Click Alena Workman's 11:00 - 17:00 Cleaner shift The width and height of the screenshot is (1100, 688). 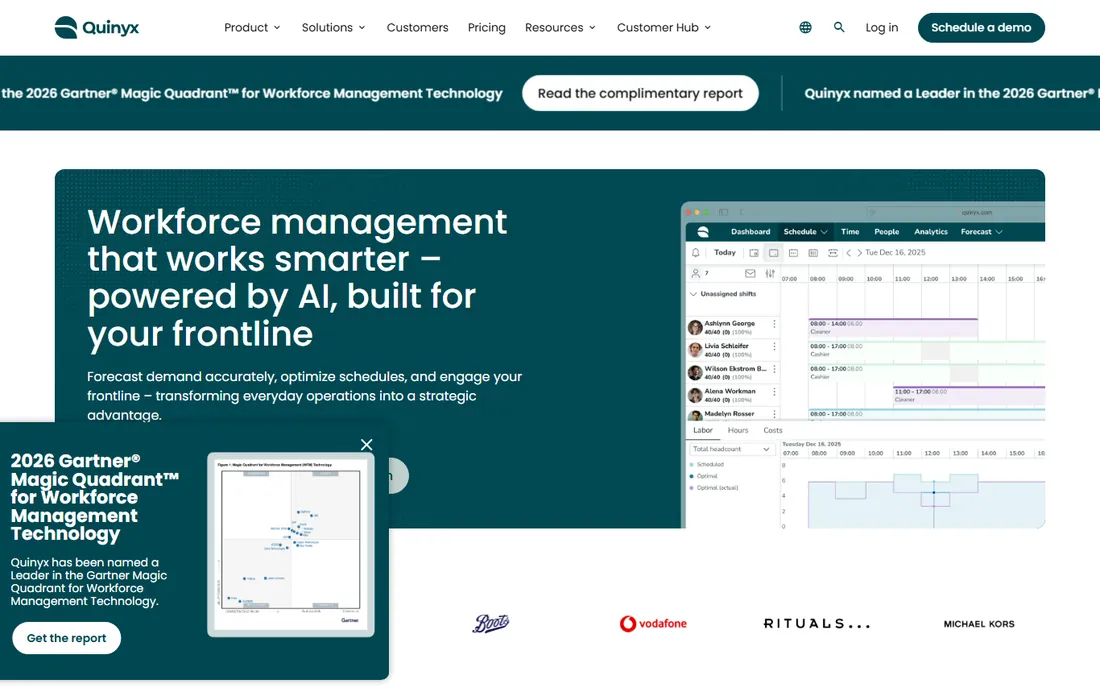pyautogui.click(x=969, y=396)
